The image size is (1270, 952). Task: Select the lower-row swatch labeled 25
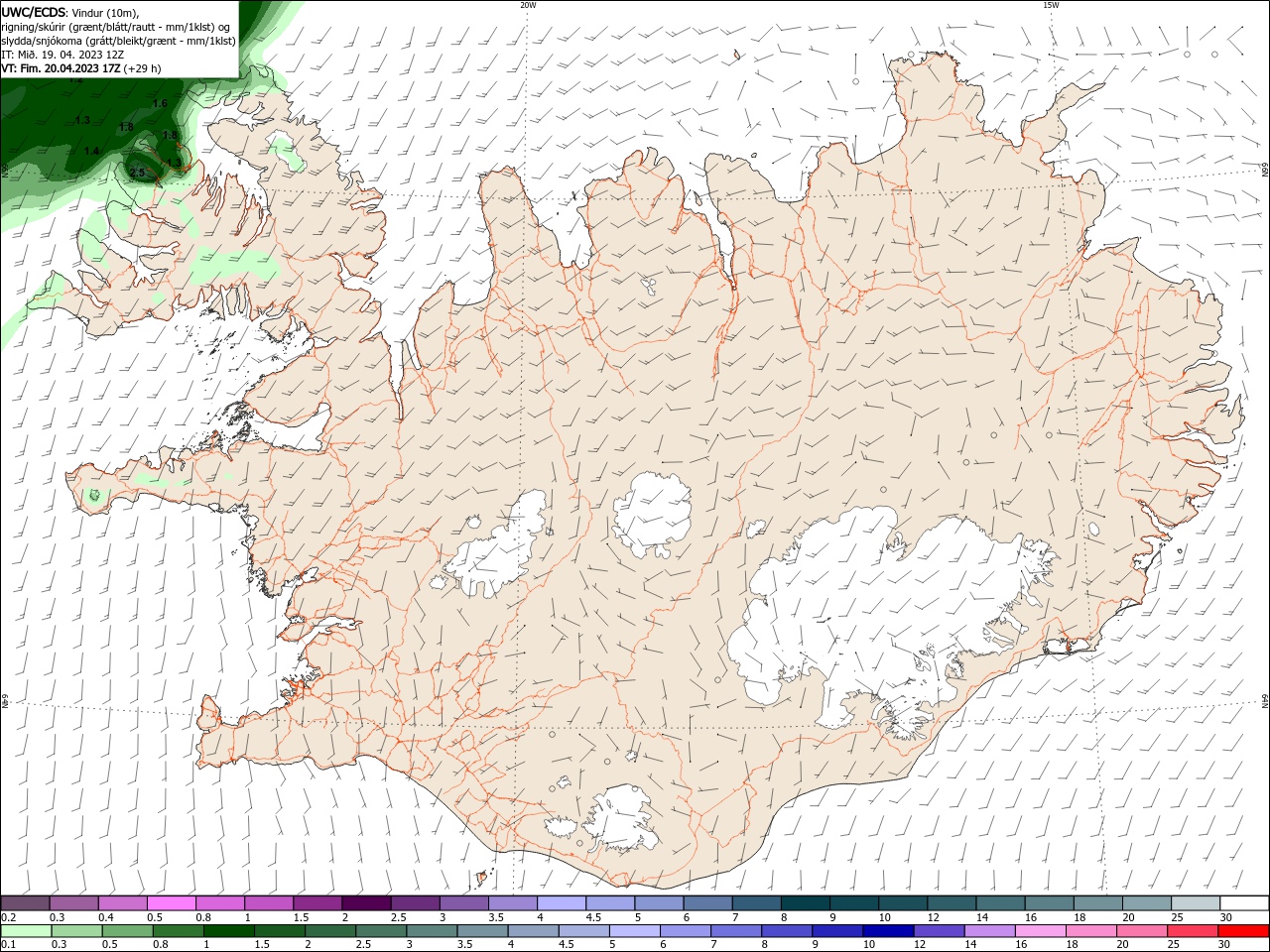tap(1192, 931)
